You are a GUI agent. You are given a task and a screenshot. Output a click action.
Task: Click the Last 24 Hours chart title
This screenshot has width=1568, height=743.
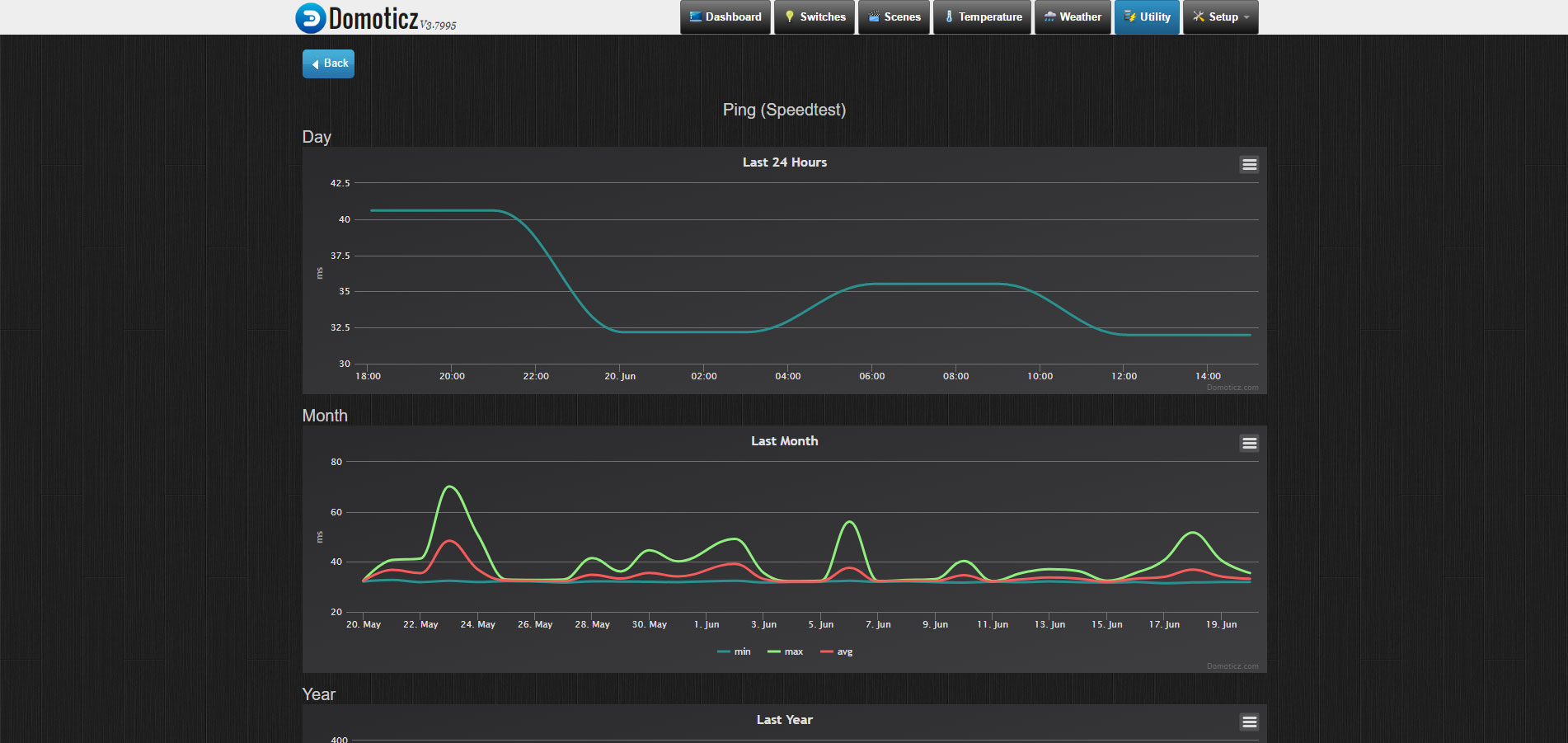pos(784,162)
